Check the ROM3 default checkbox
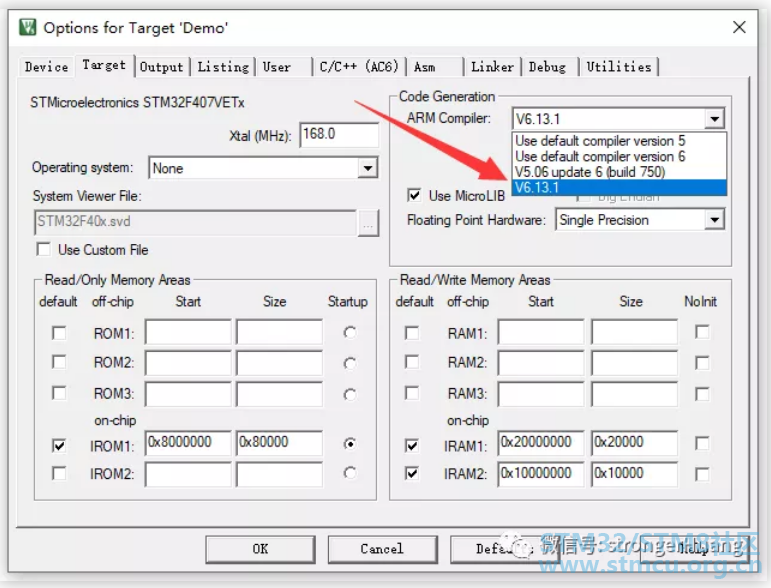Screen dimensions: 771x588 coord(59,393)
